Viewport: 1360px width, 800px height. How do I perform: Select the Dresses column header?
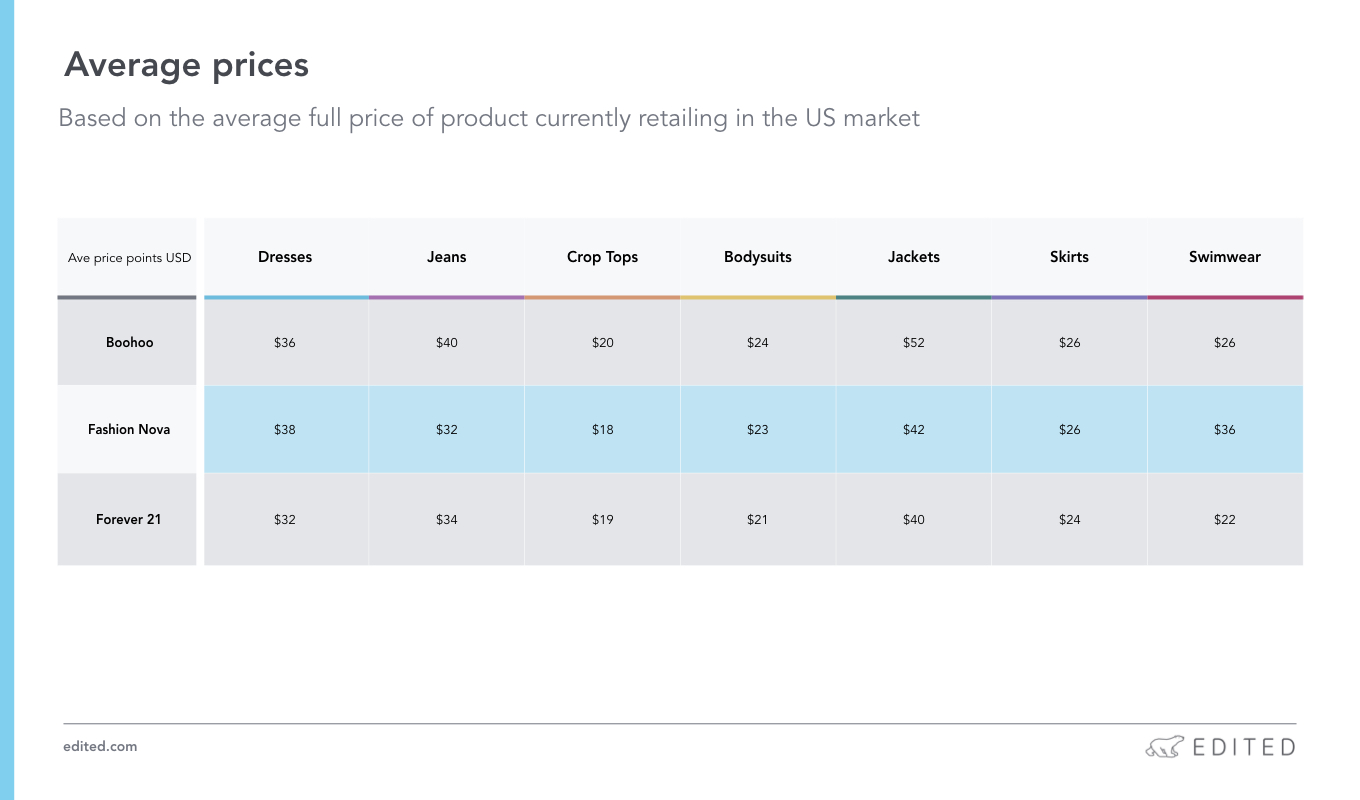point(285,257)
